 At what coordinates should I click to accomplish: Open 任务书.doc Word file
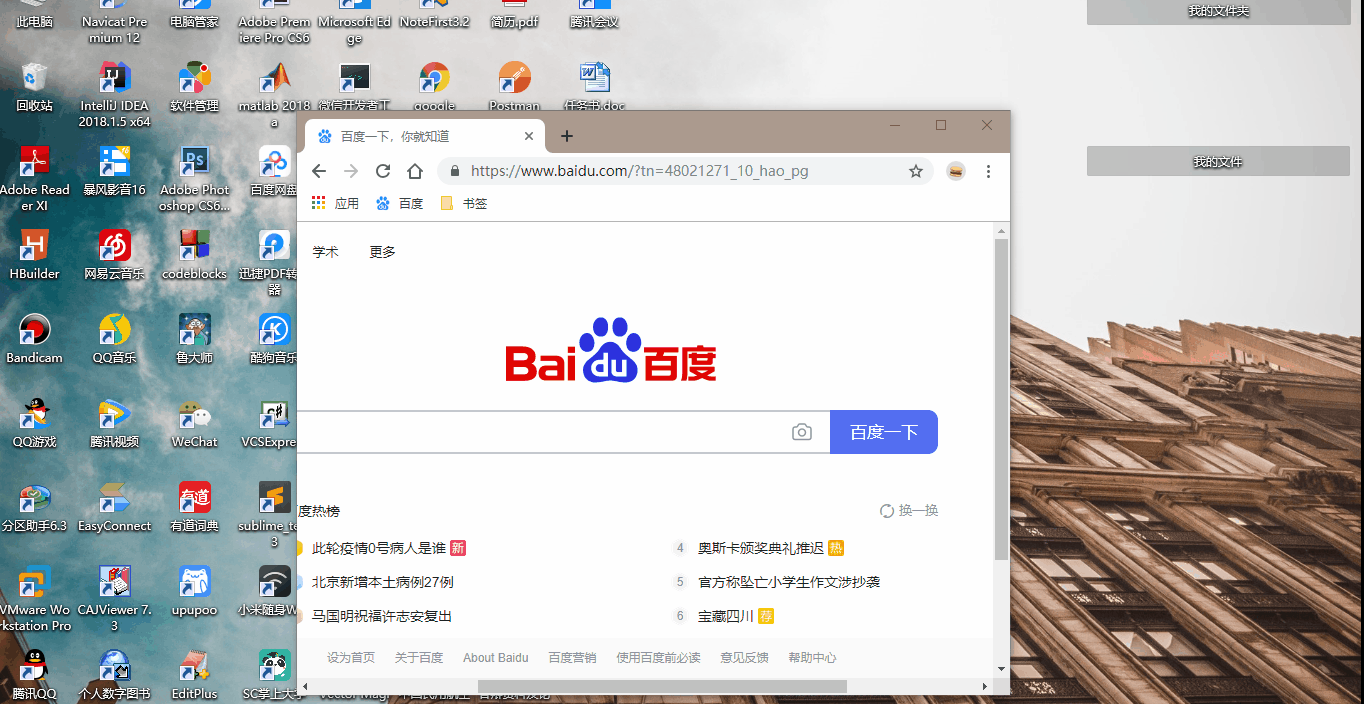(594, 86)
